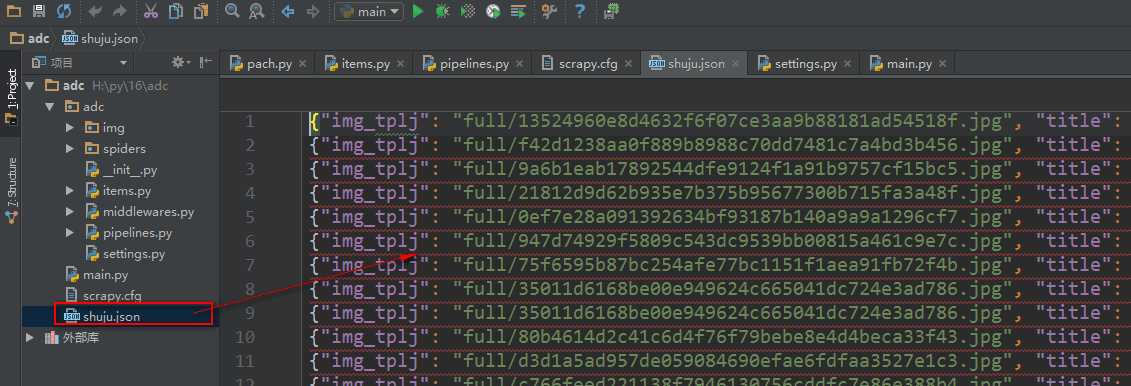The width and height of the screenshot is (1131, 386).
Task: Click the path containing d3d1a5ad957de059
Action: [x=733, y=361]
